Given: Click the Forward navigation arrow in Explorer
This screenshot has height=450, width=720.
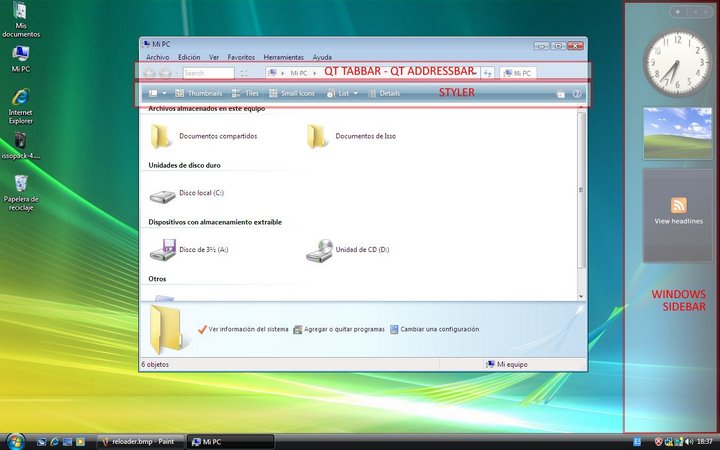Looking at the screenshot, I should (x=165, y=73).
